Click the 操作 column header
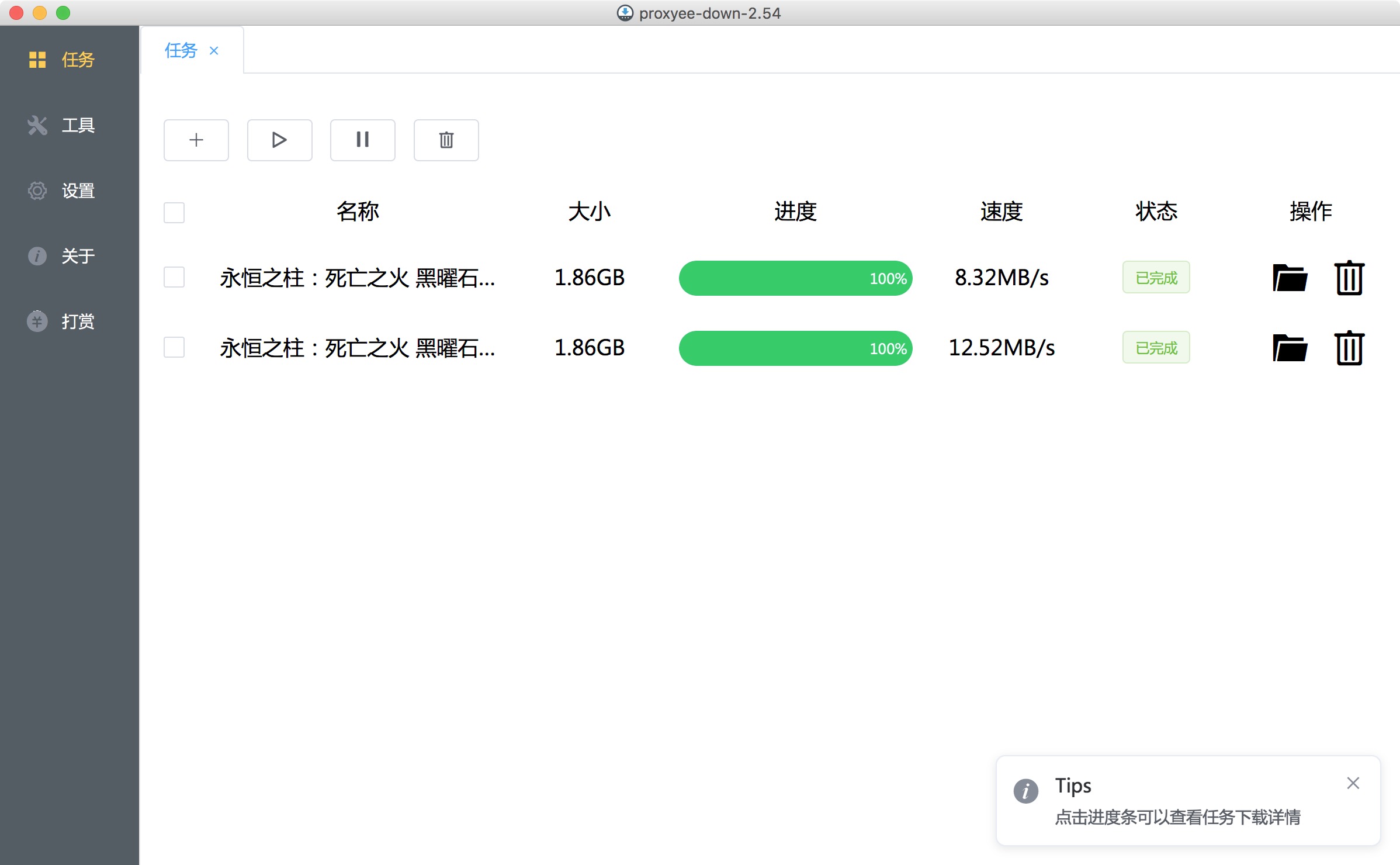 tap(1311, 212)
